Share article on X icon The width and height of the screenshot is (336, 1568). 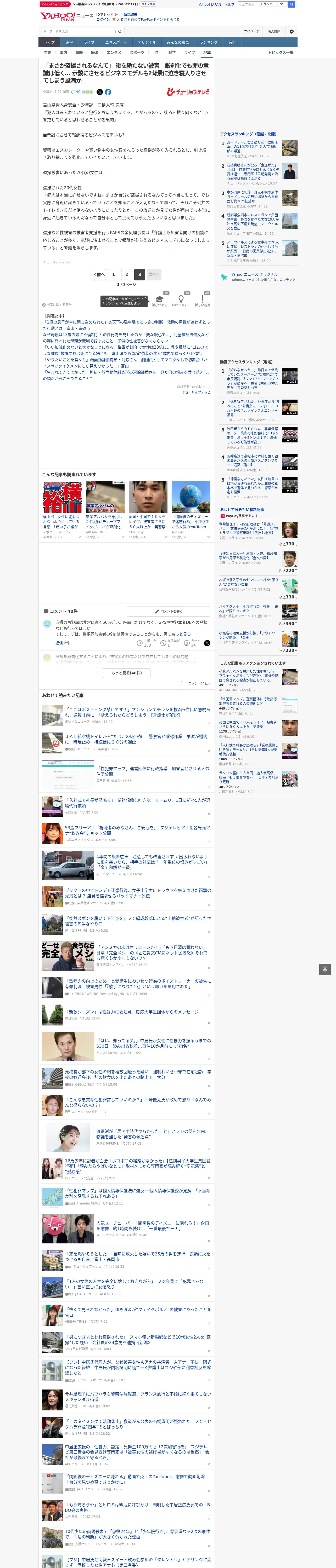tap(100, 92)
